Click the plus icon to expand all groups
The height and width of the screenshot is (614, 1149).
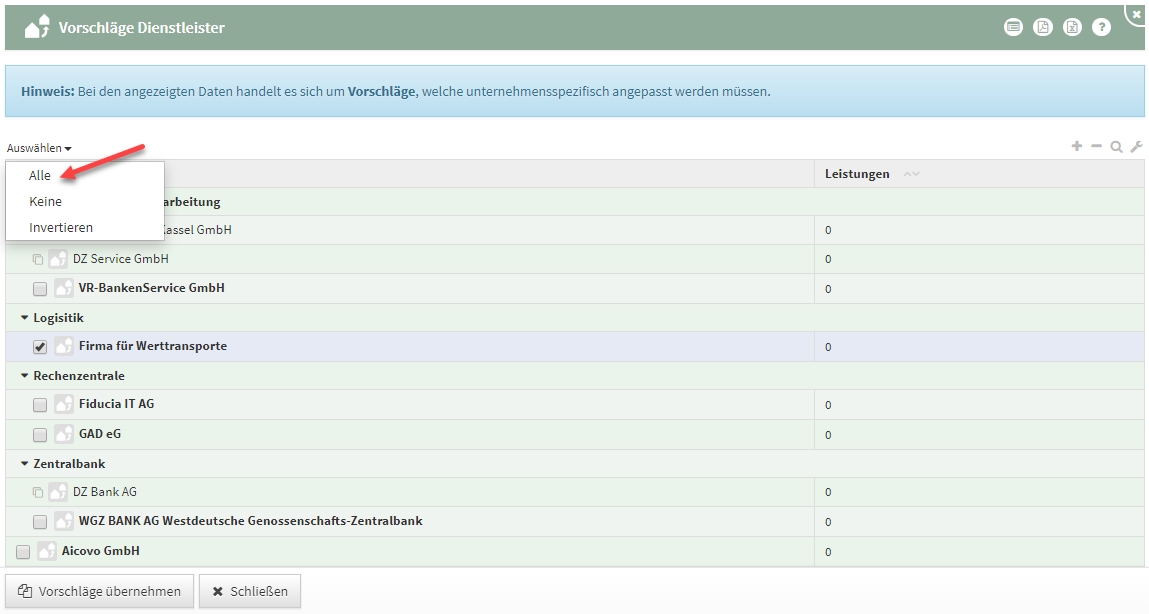1077,147
